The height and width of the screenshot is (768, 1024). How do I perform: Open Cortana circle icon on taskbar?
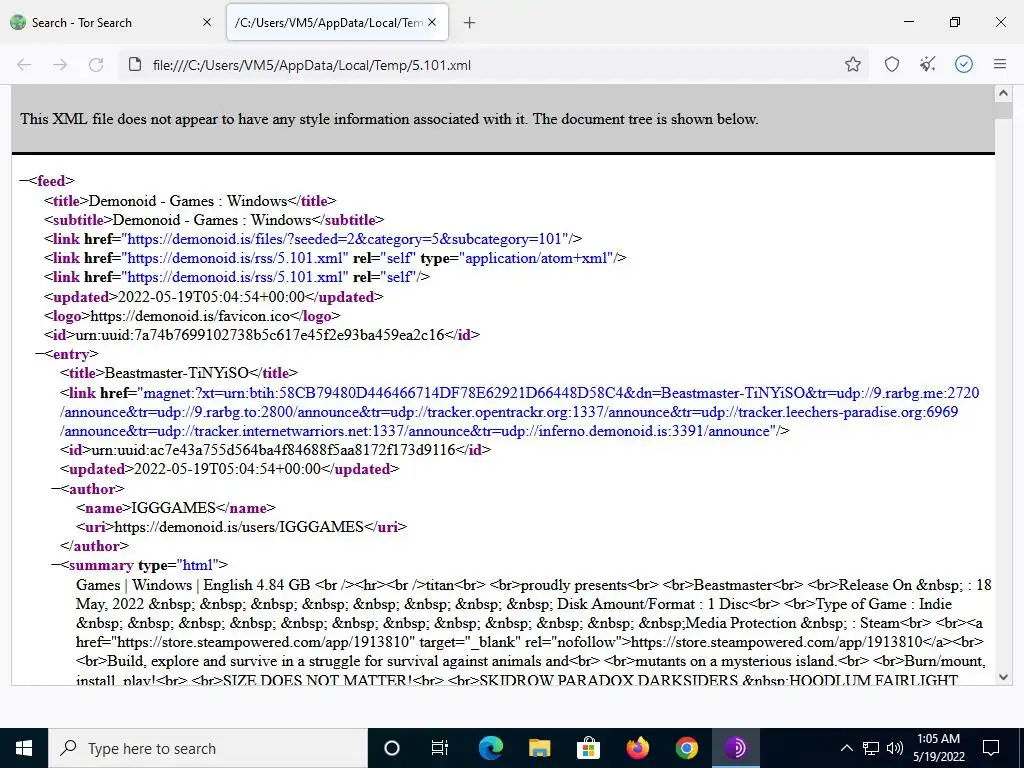(x=392, y=748)
